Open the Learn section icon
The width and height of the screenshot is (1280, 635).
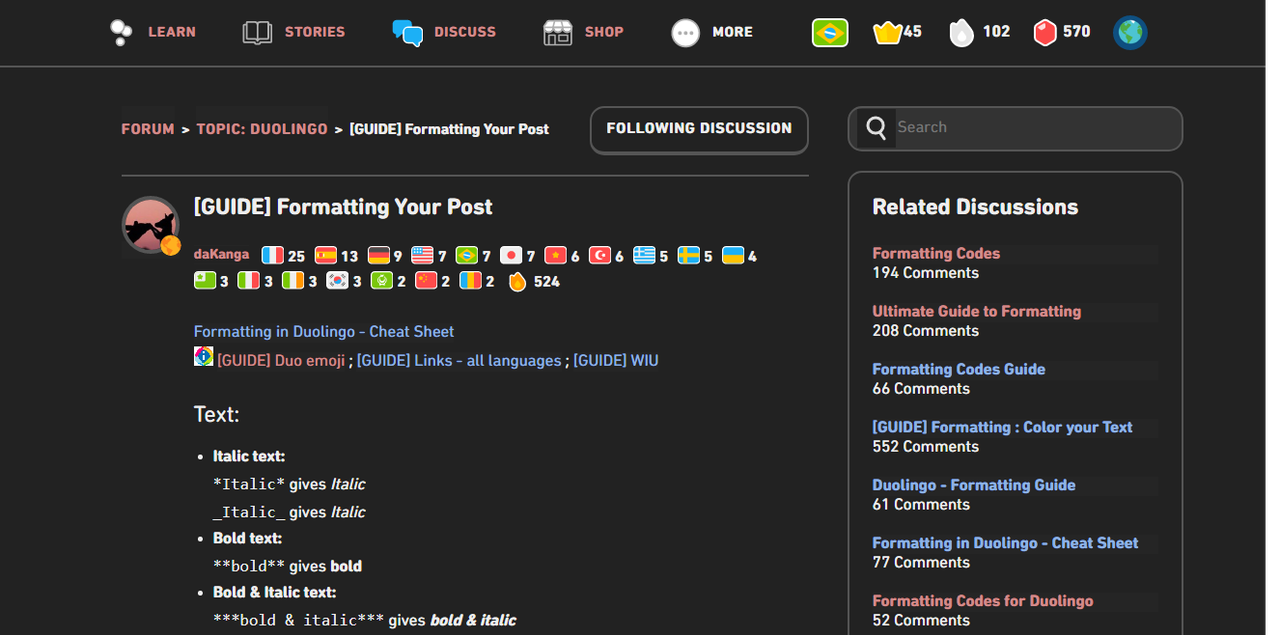tap(121, 33)
